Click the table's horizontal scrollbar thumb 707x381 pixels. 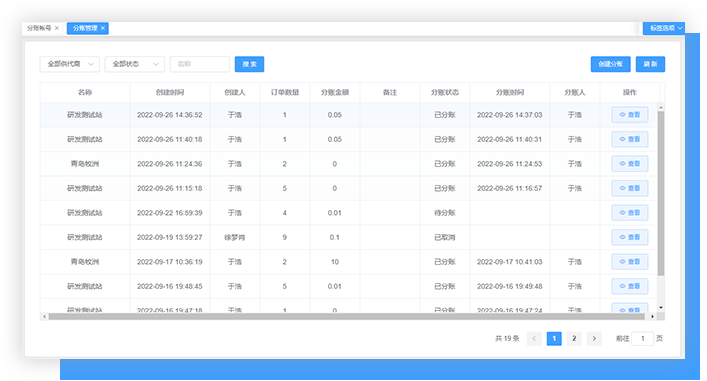[346, 317]
